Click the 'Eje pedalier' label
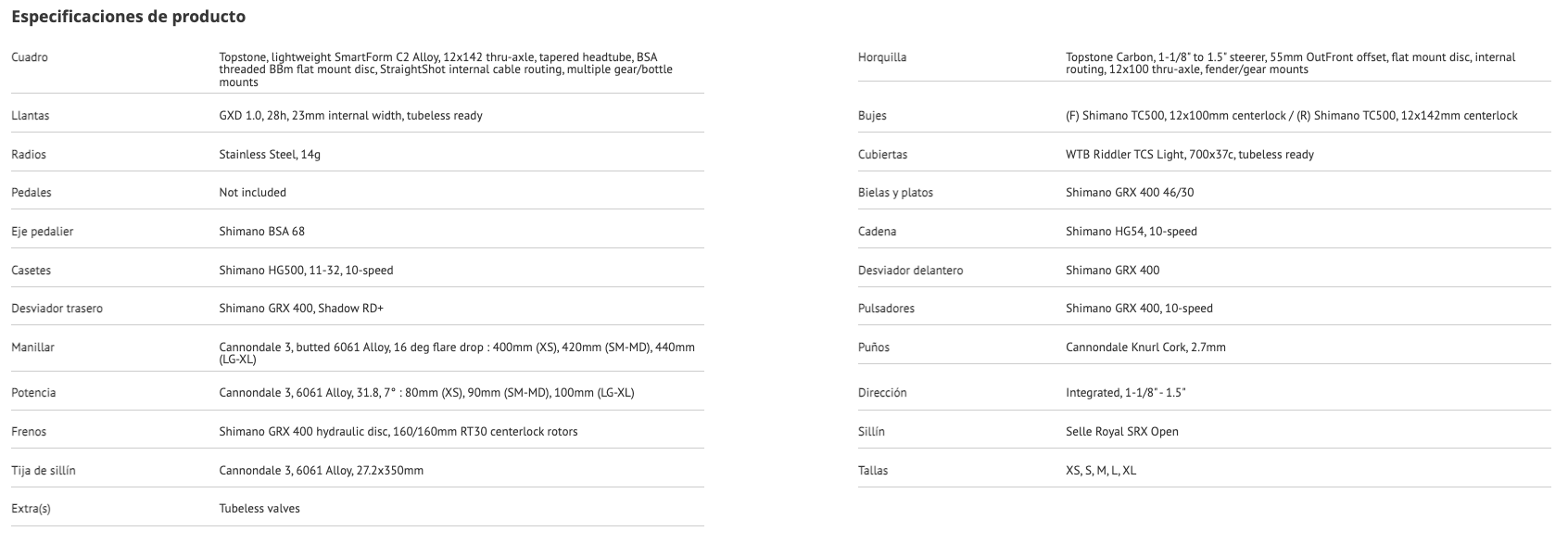1568x544 pixels. (42, 232)
